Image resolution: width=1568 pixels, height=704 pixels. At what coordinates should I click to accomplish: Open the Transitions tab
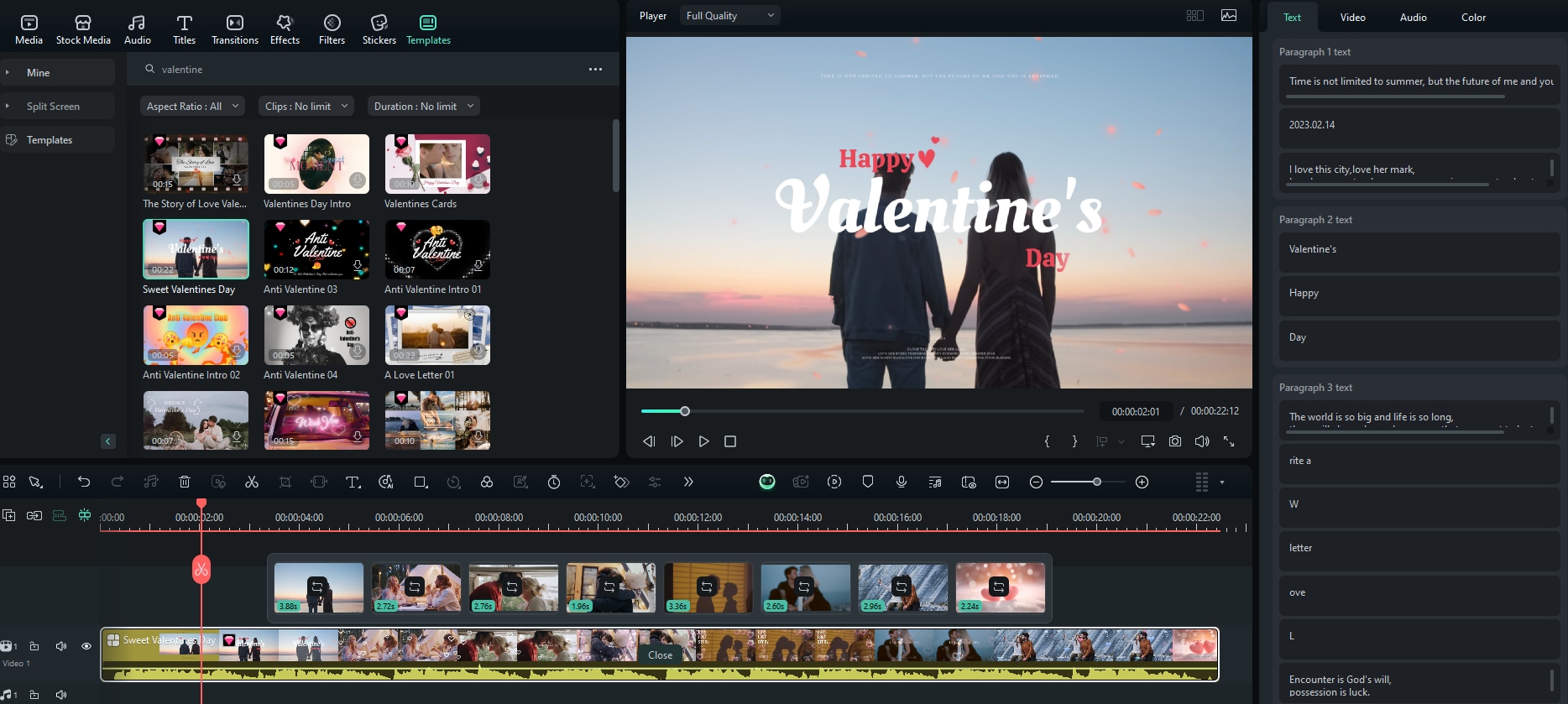coord(235,29)
